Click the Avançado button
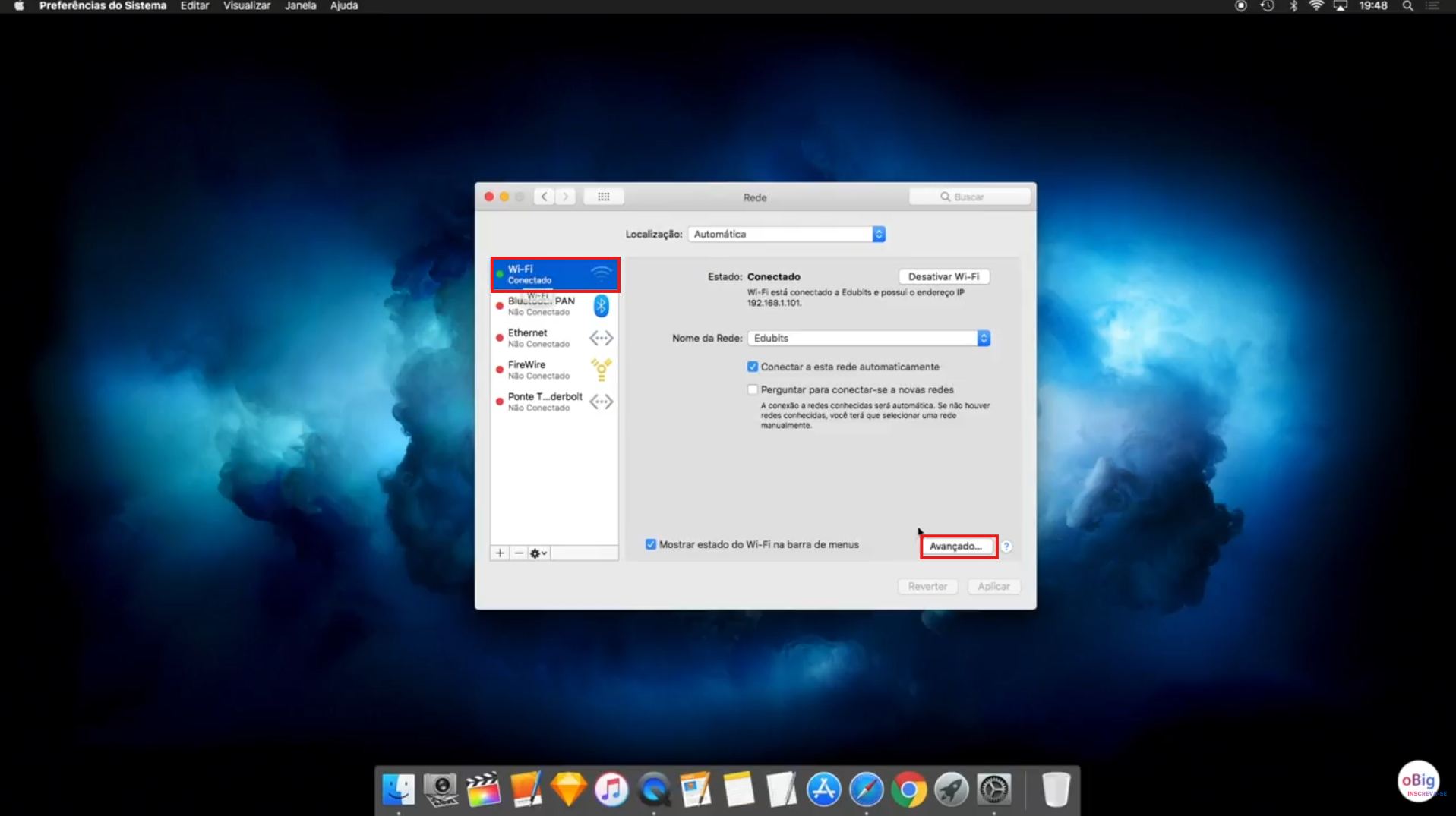 point(957,546)
